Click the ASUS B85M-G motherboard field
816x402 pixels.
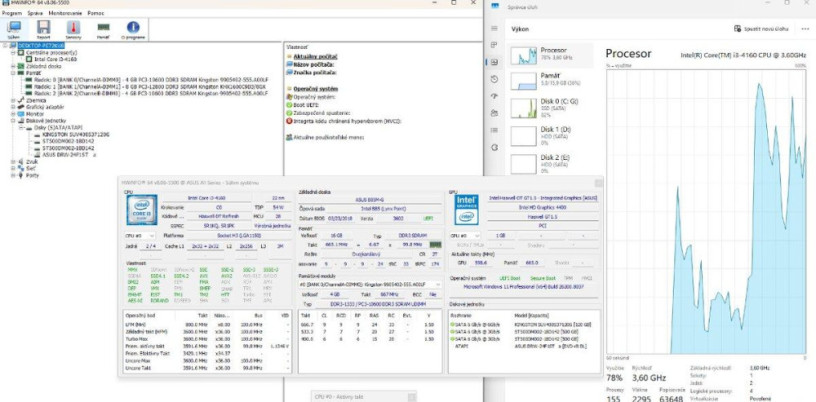point(372,199)
